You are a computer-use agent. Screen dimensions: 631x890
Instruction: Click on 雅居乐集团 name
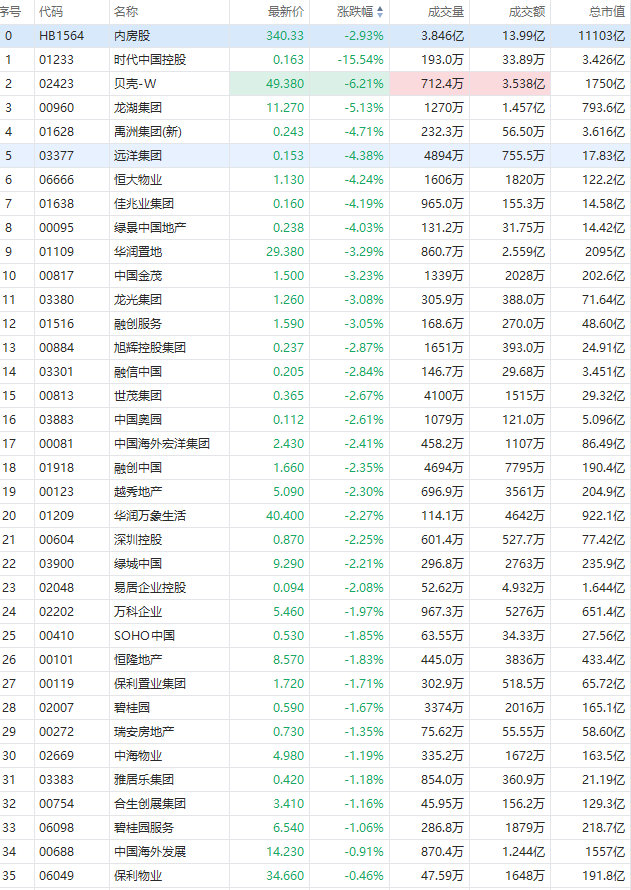pos(144,780)
